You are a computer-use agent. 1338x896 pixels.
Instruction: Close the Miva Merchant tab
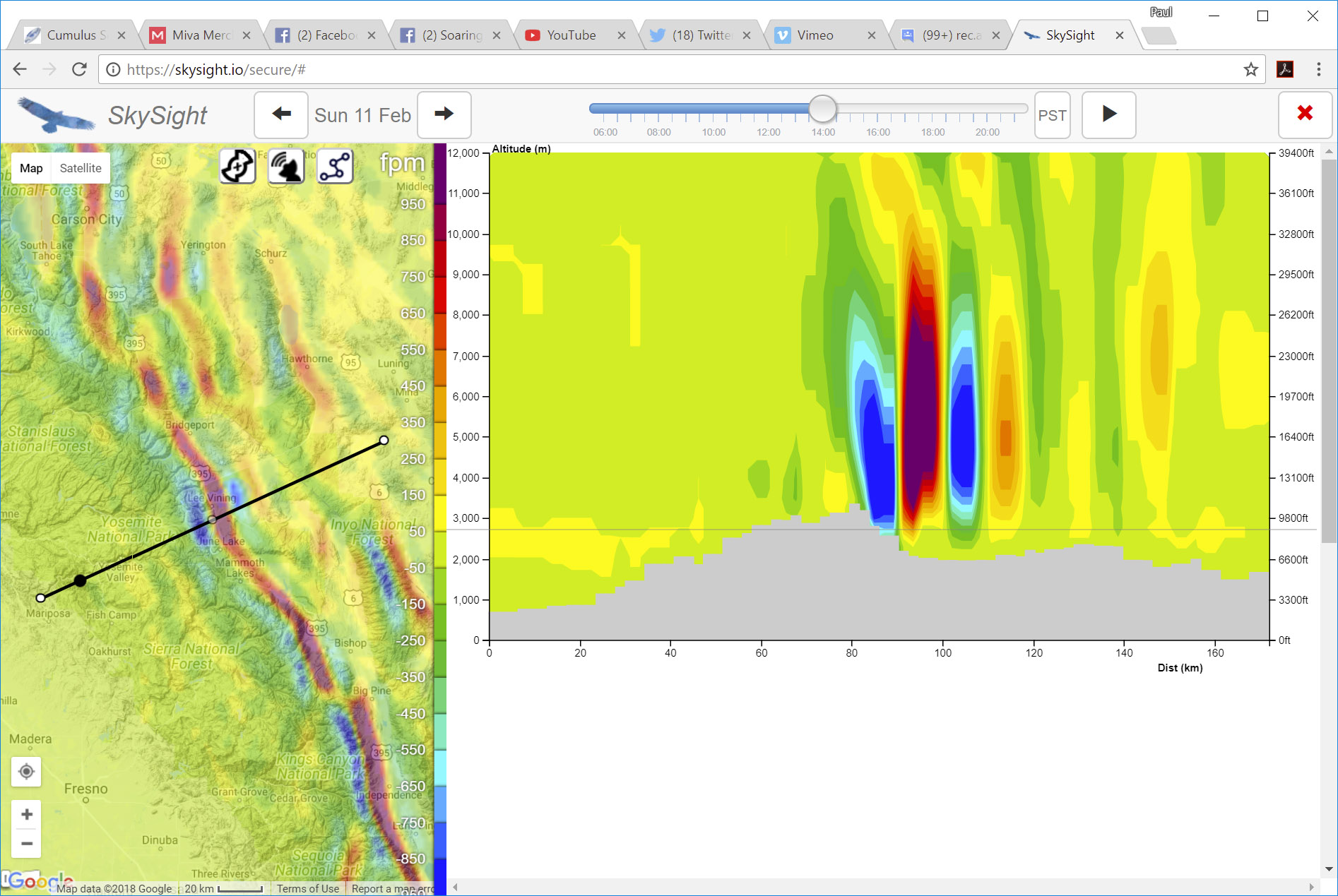[x=247, y=35]
